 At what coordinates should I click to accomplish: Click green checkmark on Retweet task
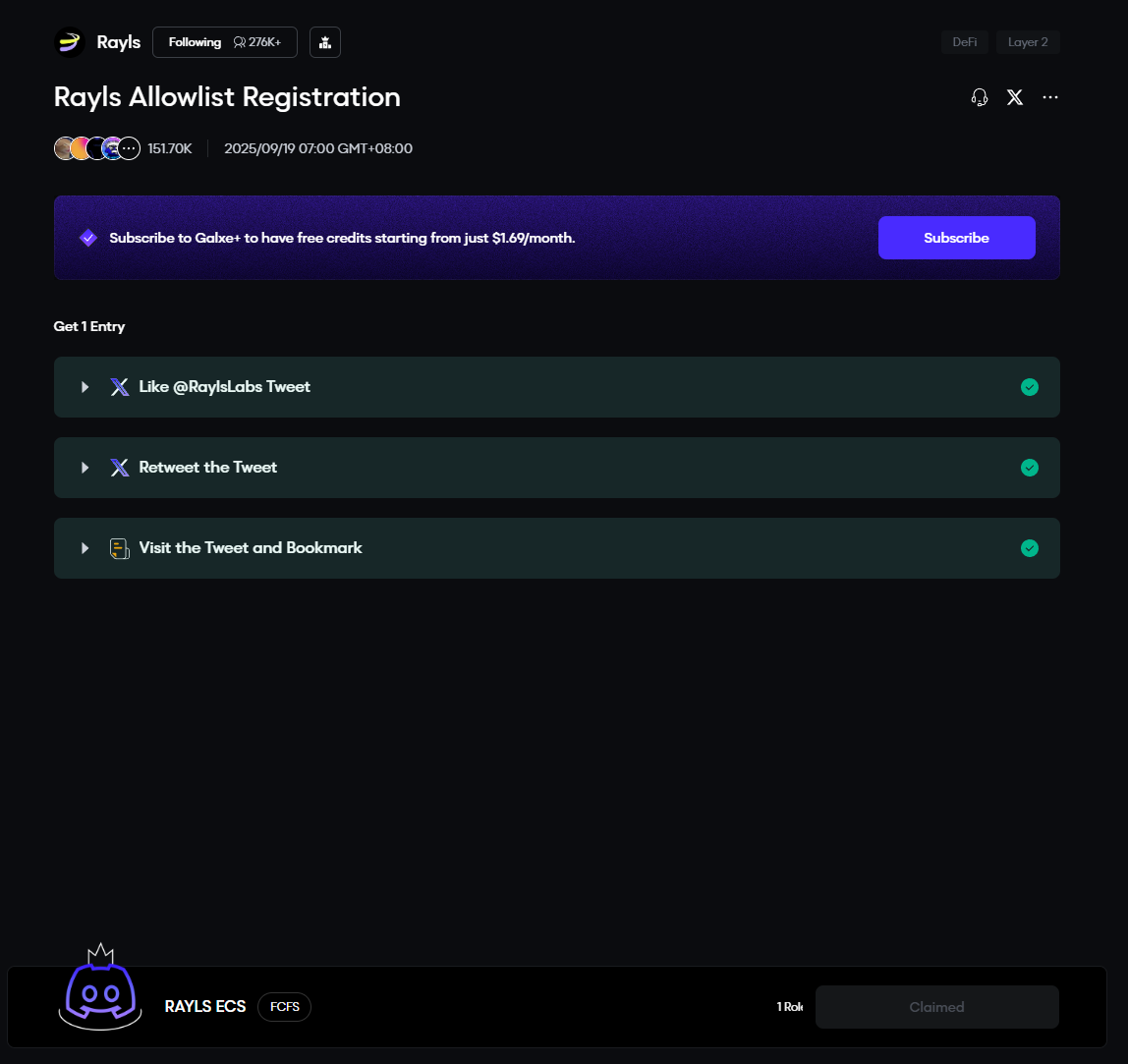(1029, 468)
